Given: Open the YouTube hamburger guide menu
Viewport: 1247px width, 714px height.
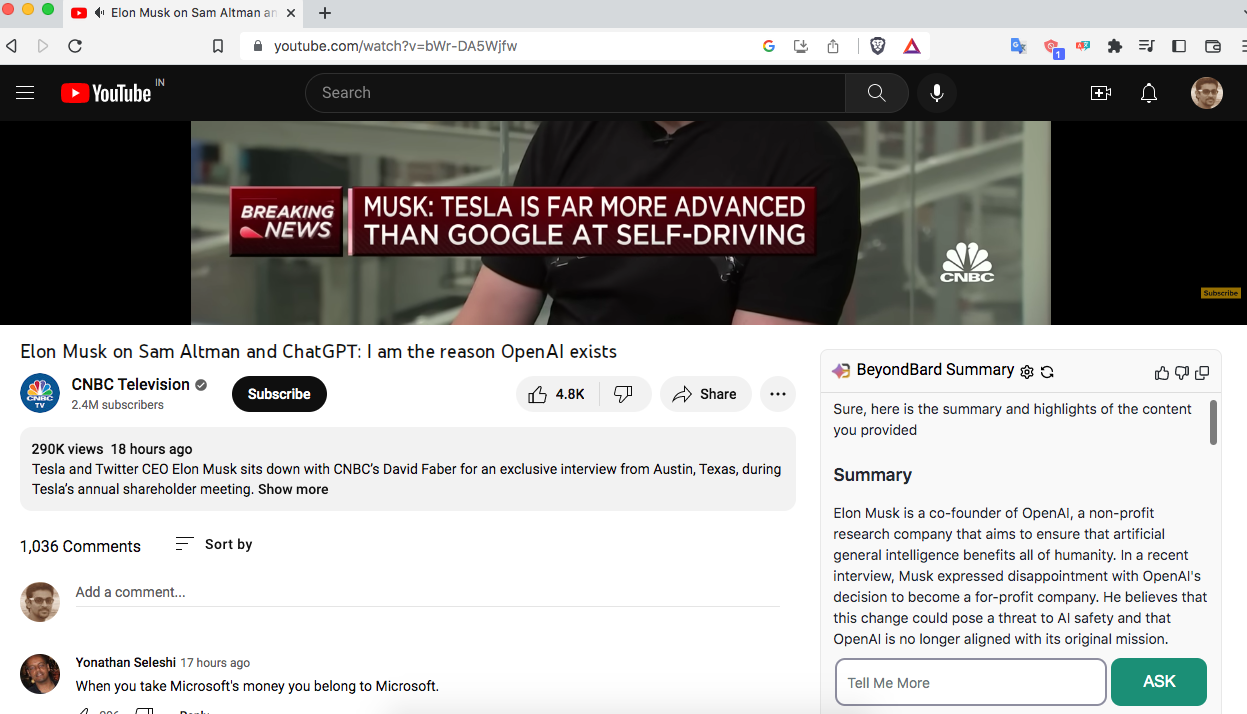Looking at the screenshot, I should (x=25, y=93).
